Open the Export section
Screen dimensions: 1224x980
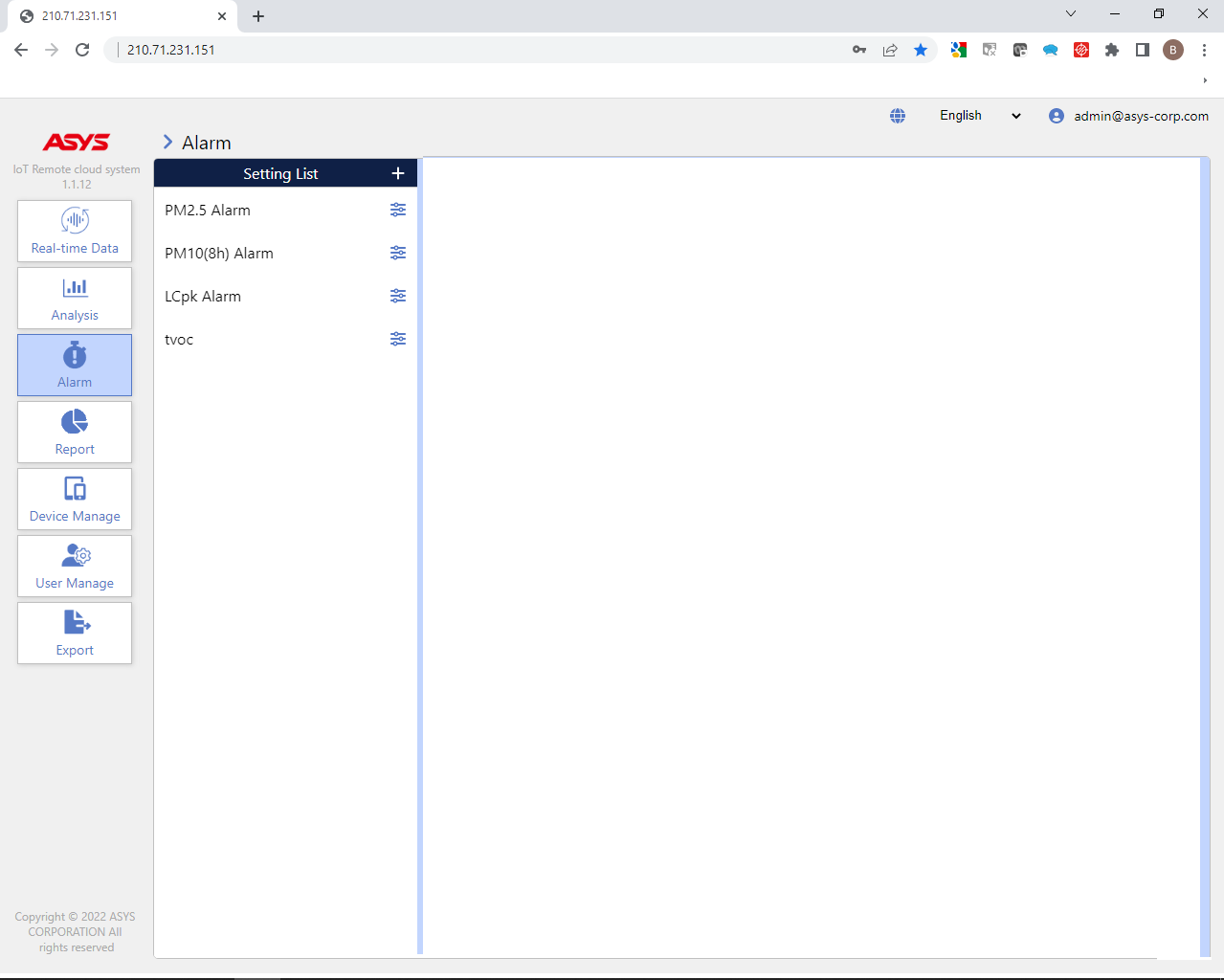75,633
